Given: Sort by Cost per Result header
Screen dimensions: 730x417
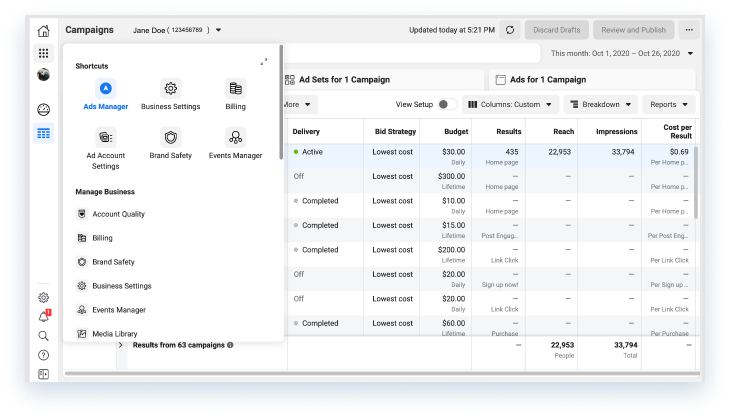Looking at the screenshot, I should [x=677, y=132].
